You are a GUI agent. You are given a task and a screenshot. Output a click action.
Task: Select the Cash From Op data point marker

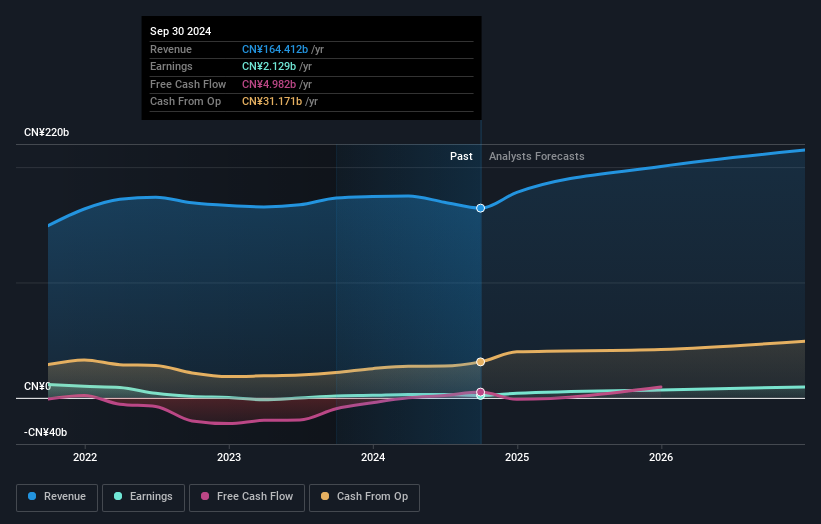coord(480,362)
